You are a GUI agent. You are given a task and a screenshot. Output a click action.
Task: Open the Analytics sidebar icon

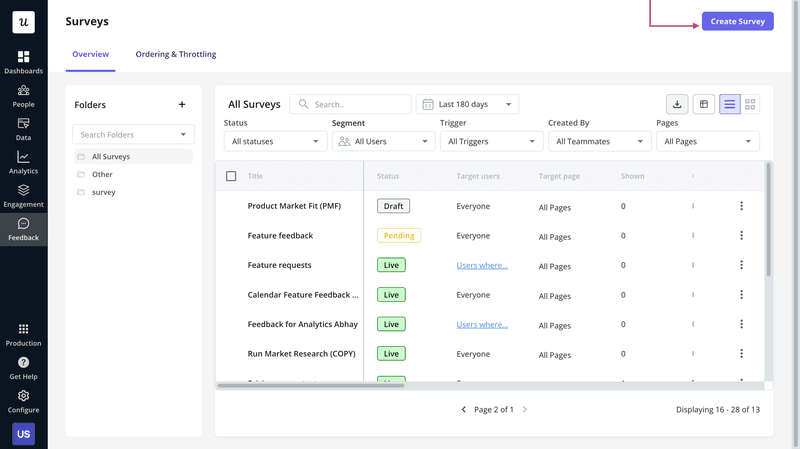tap(23, 162)
